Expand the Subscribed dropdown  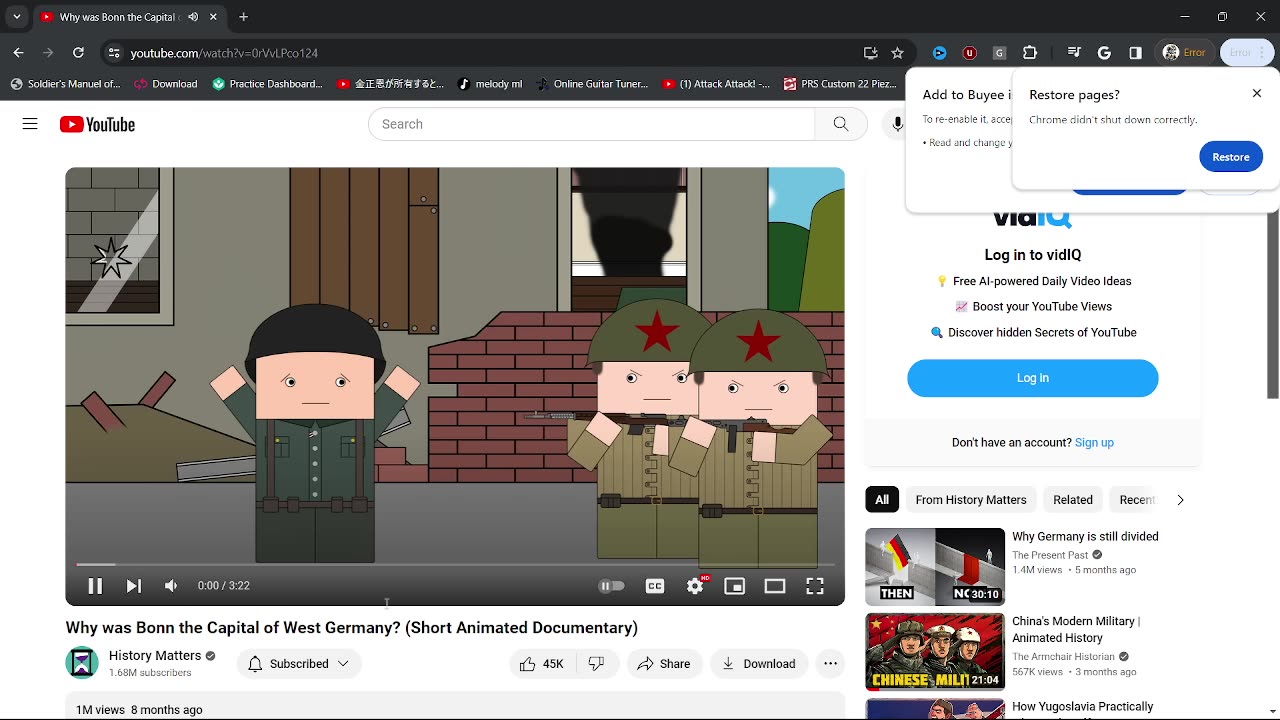pos(299,664)
